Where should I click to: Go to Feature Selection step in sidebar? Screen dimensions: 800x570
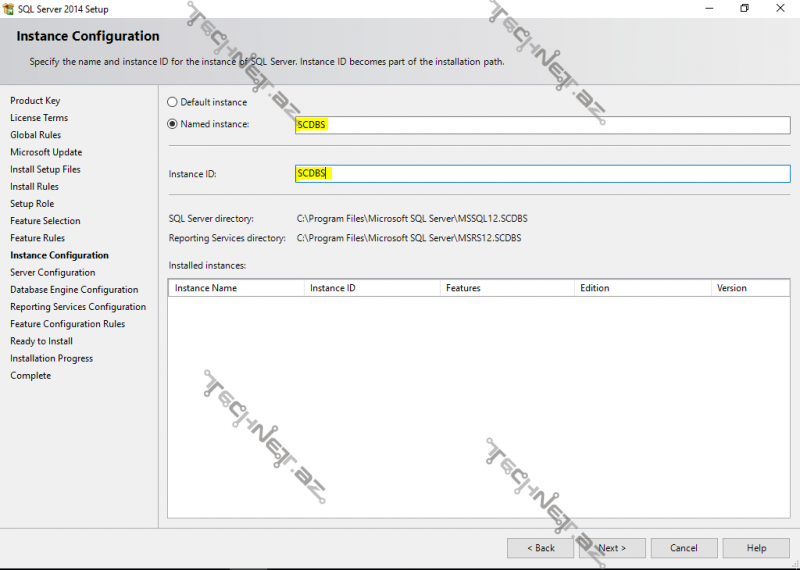[45, 221]
